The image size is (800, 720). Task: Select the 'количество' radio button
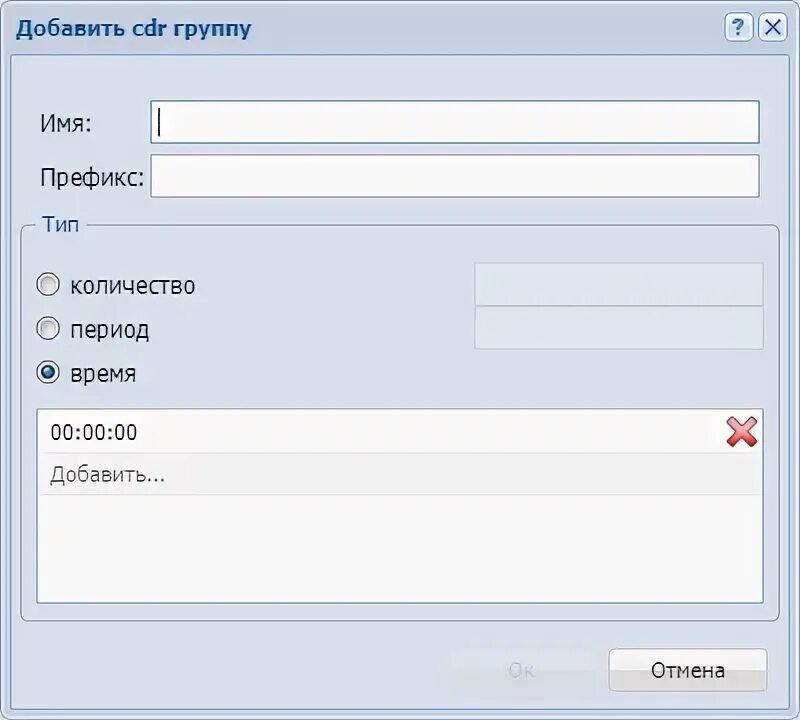click(x=48, y=285)
